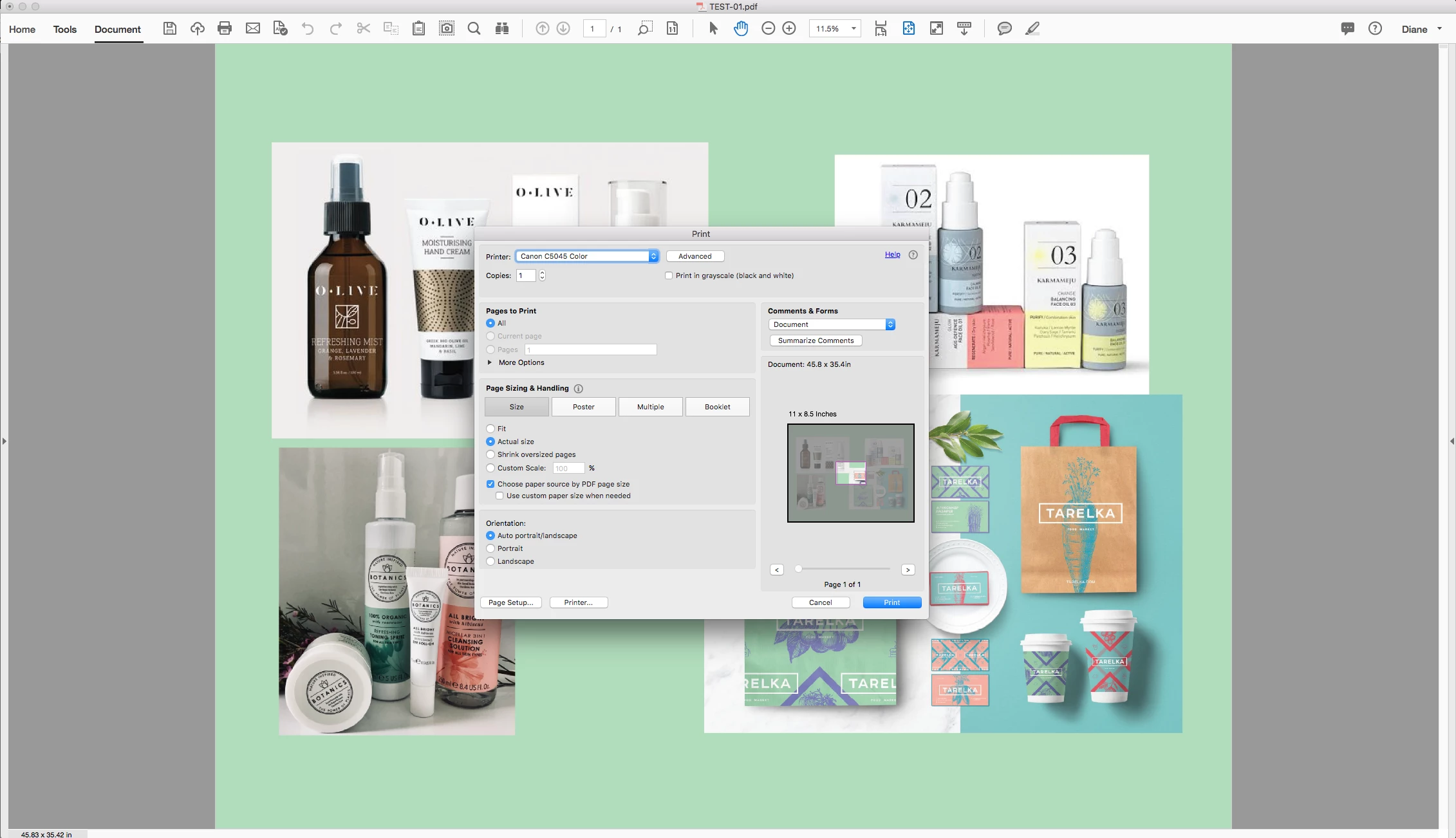Open the Printer dropdown Canon C5045 Color
Viewport: 1456px width, 838px height.
[x=587, y=256]
